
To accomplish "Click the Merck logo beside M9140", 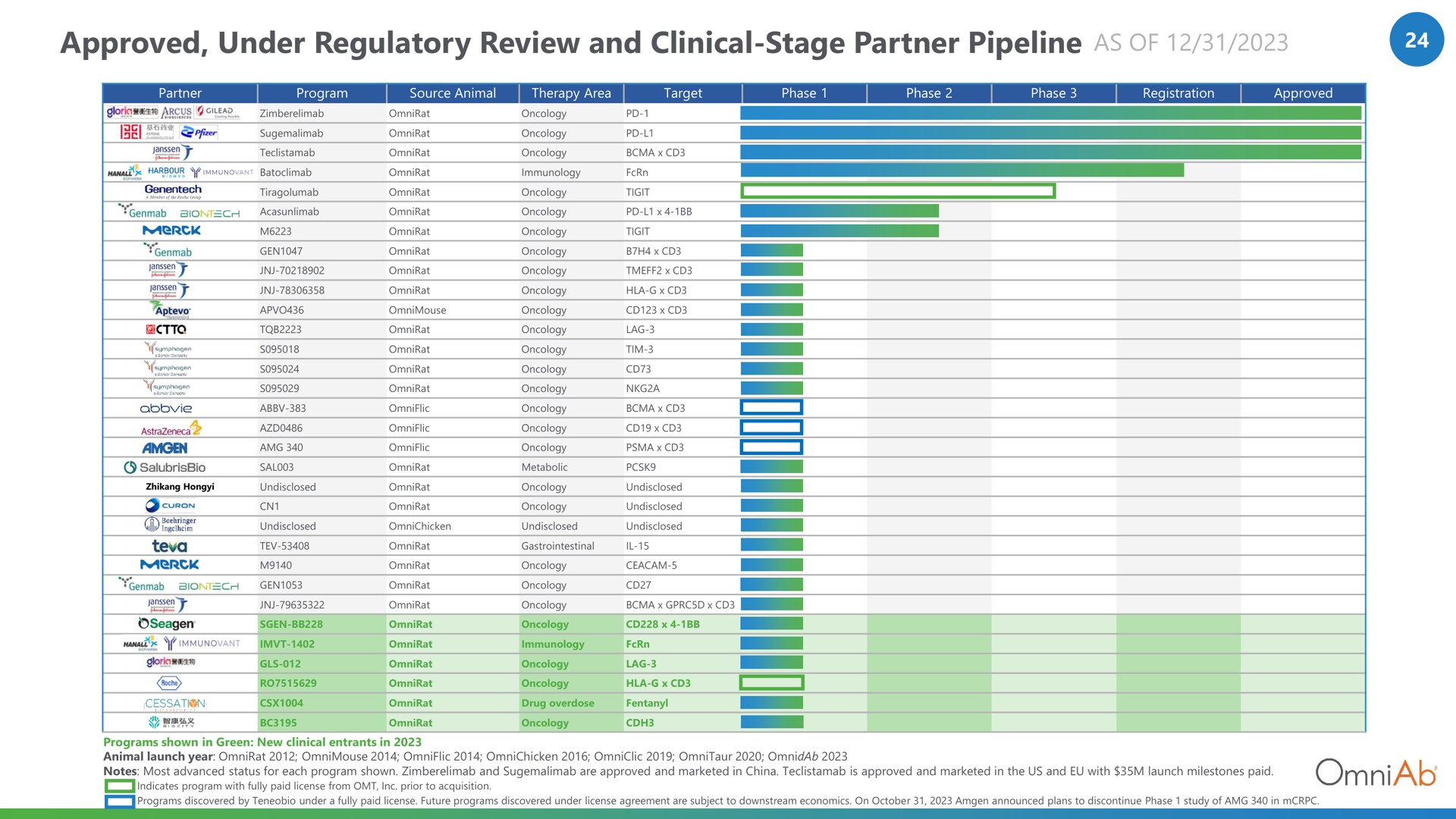I will coord(170,565).
